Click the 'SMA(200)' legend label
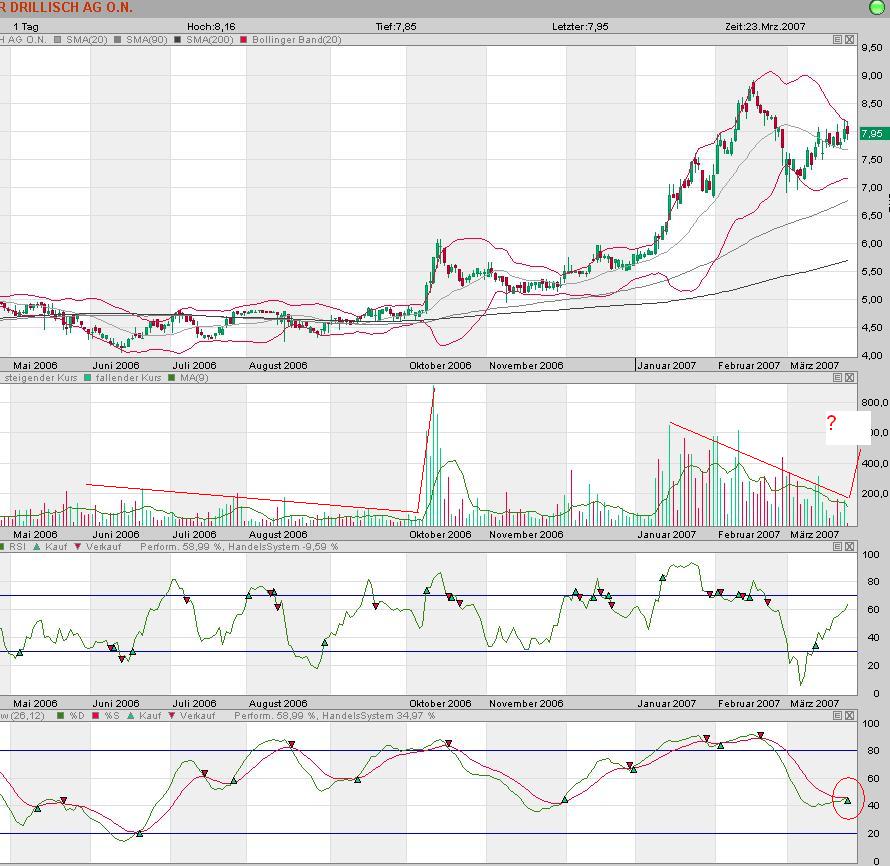 (x=209, y=40)
